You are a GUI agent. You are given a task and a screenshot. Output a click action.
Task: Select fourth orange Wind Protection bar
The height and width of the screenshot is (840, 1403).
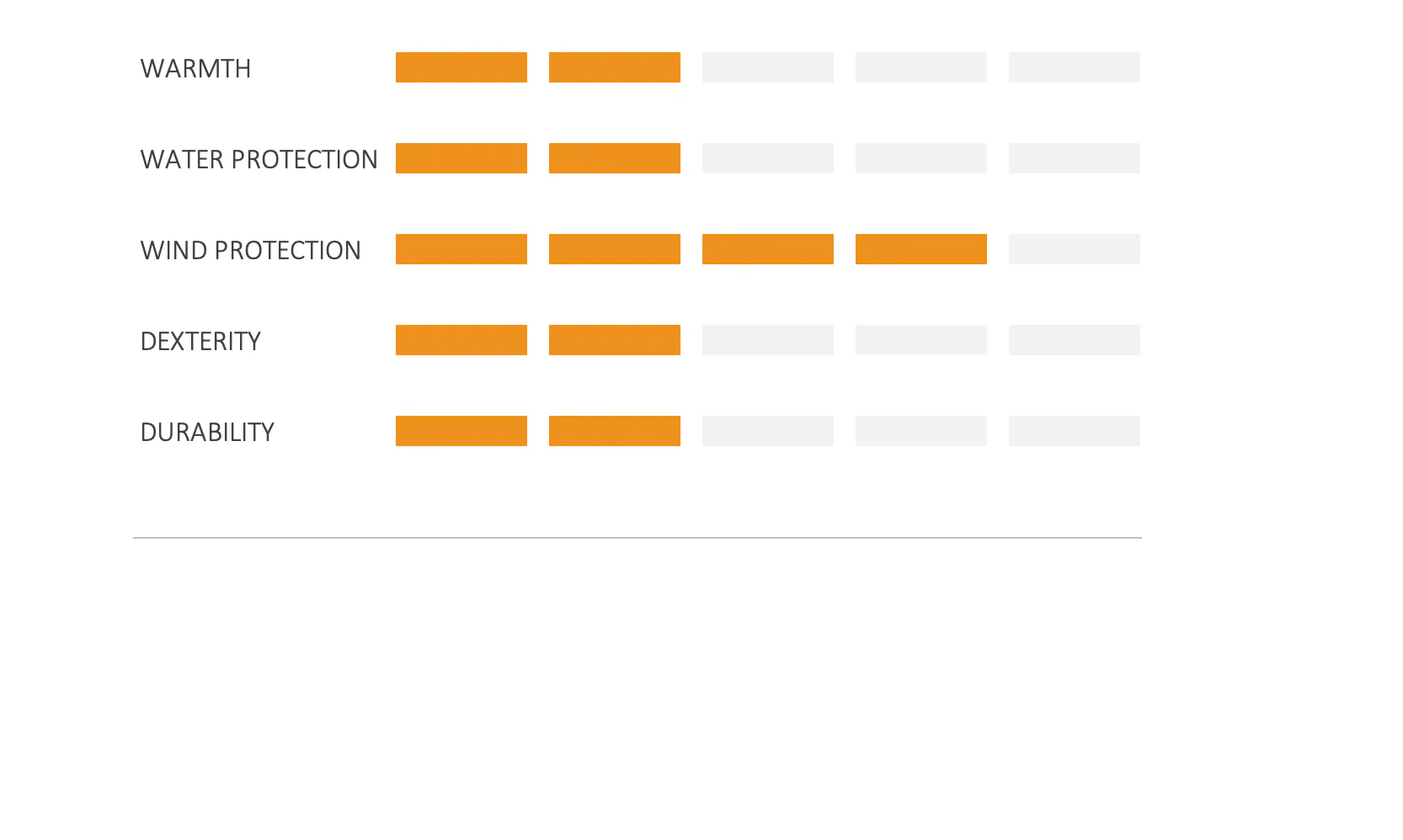921,249
